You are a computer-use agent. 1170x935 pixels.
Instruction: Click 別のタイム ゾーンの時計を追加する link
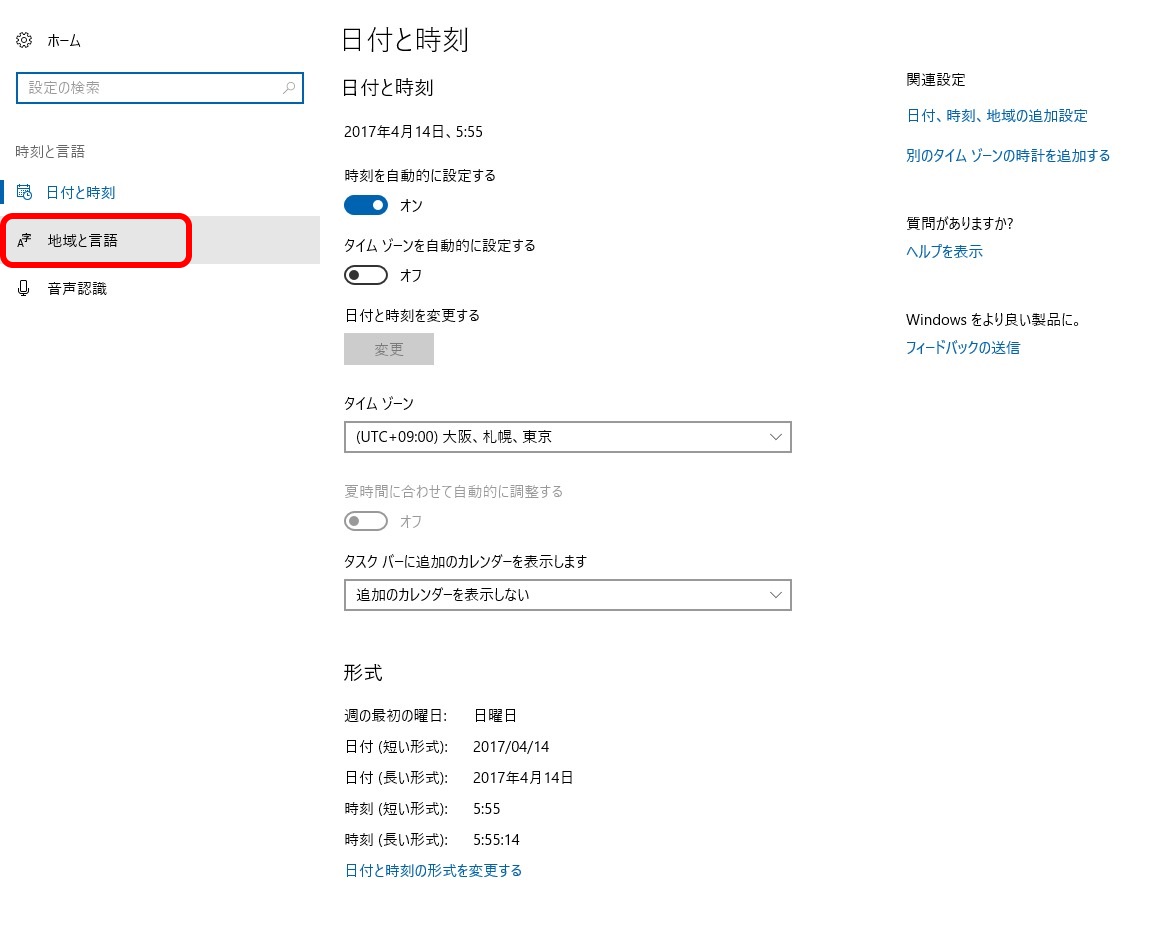coord(1008,155)
